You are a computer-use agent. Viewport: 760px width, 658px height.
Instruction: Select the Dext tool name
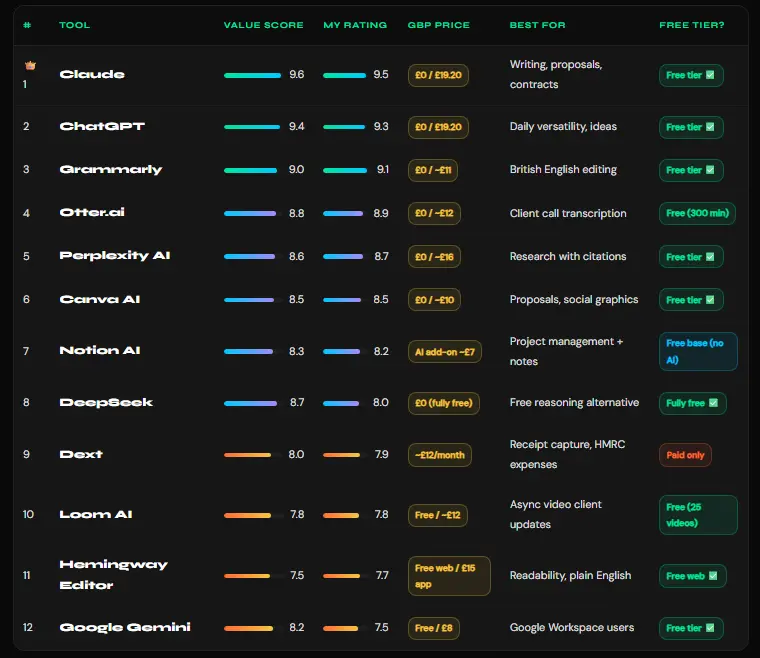(x=81, y=454)
